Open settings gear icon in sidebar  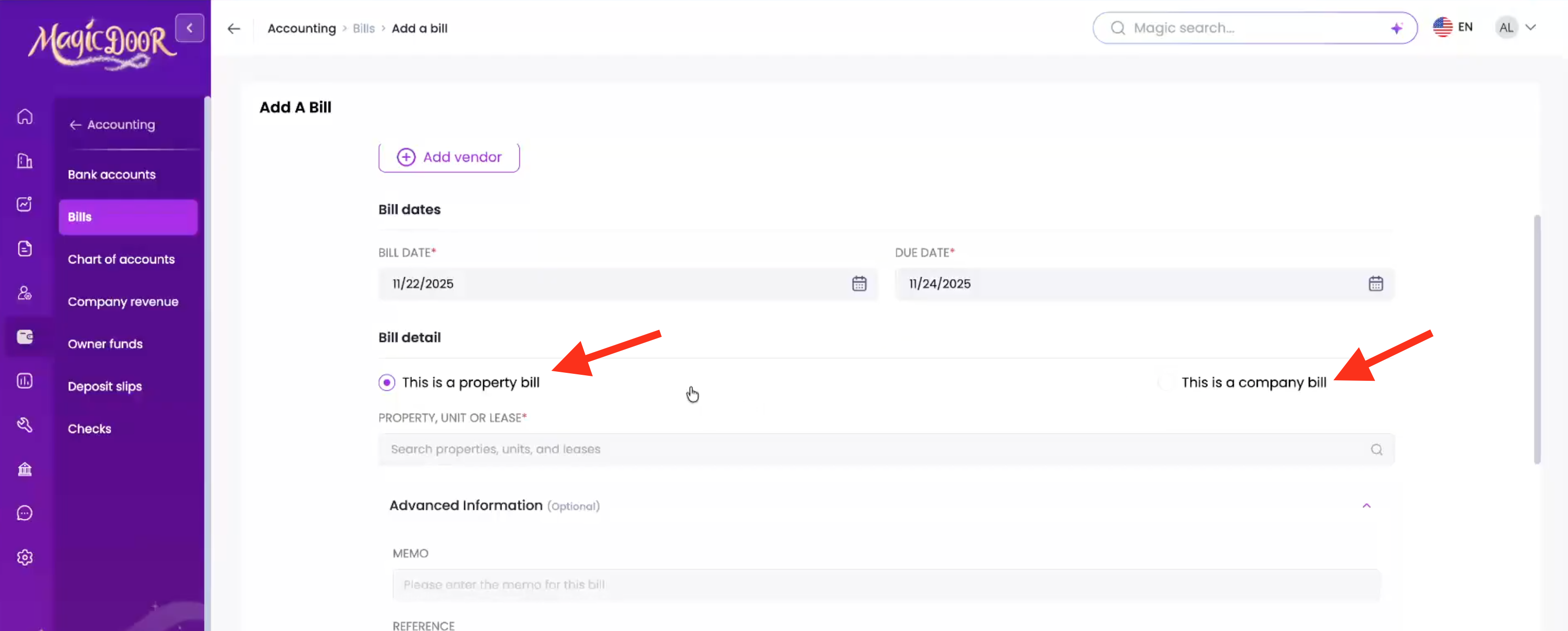coord(25,557)
